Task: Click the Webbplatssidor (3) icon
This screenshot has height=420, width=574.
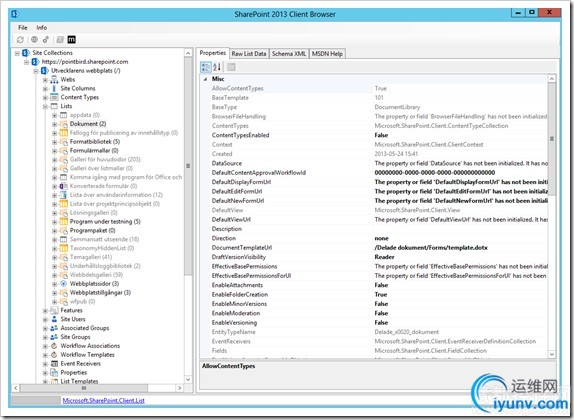Action: point(64,284)
